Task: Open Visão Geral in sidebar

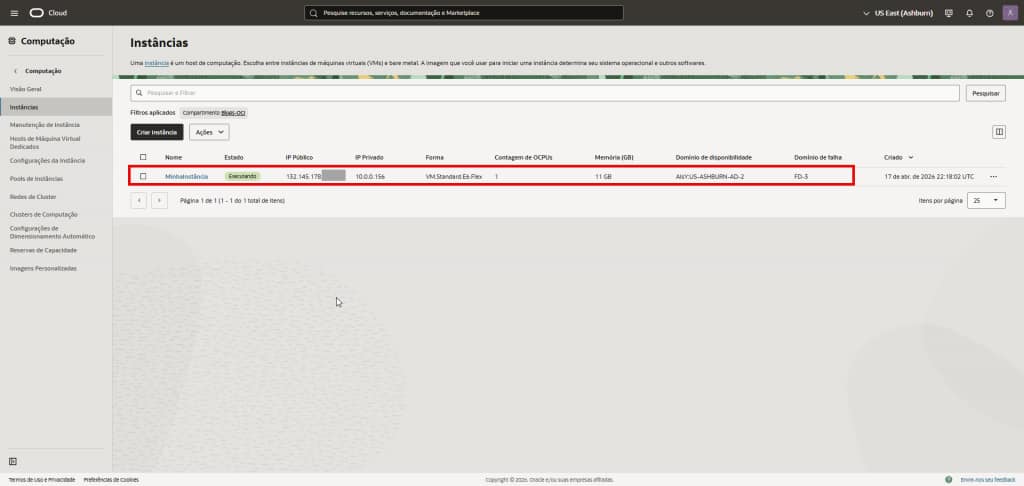Action: (x=26, y=89)
